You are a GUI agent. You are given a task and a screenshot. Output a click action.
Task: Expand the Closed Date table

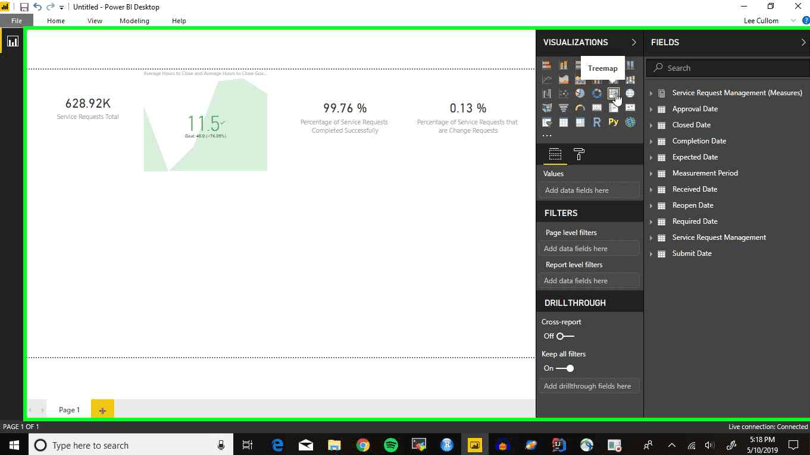coord(651,125)
